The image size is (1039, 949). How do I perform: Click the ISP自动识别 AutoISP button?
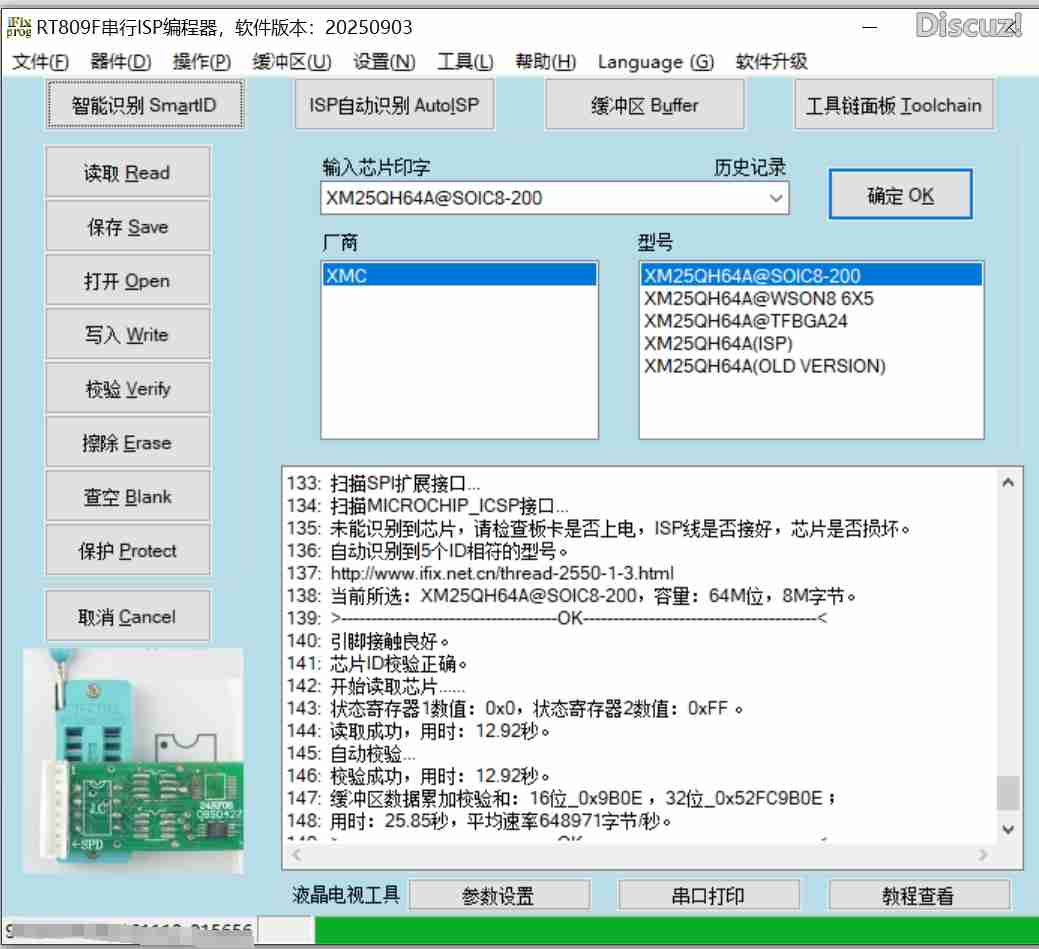[392, 104]
